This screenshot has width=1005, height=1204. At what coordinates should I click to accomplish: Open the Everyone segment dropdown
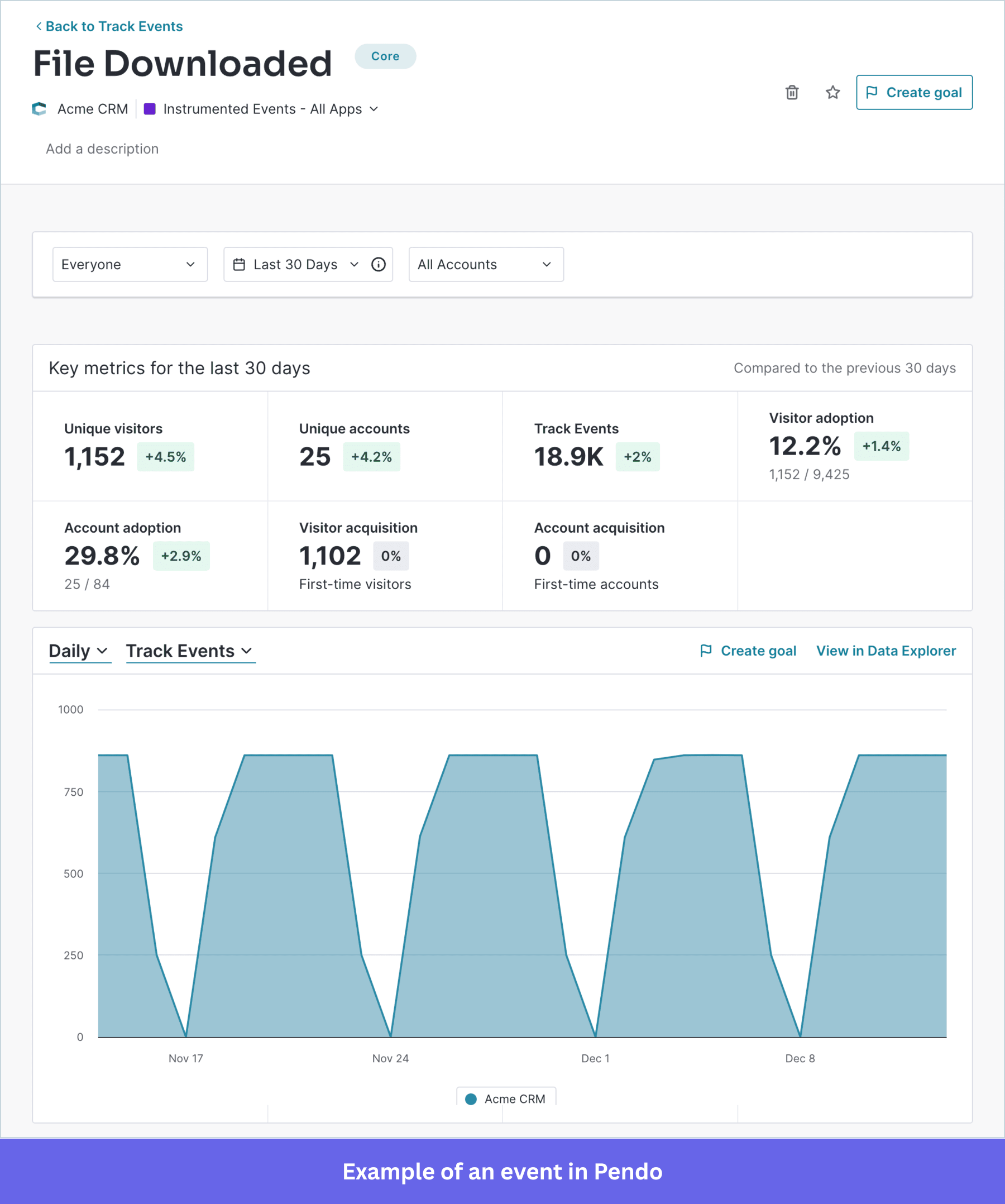(130, 264)
